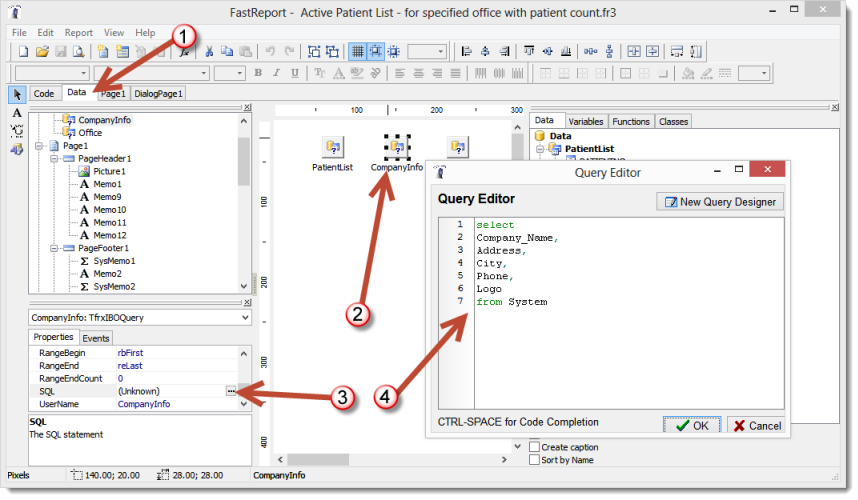Open a report file with the folder icon

point(42,51)
